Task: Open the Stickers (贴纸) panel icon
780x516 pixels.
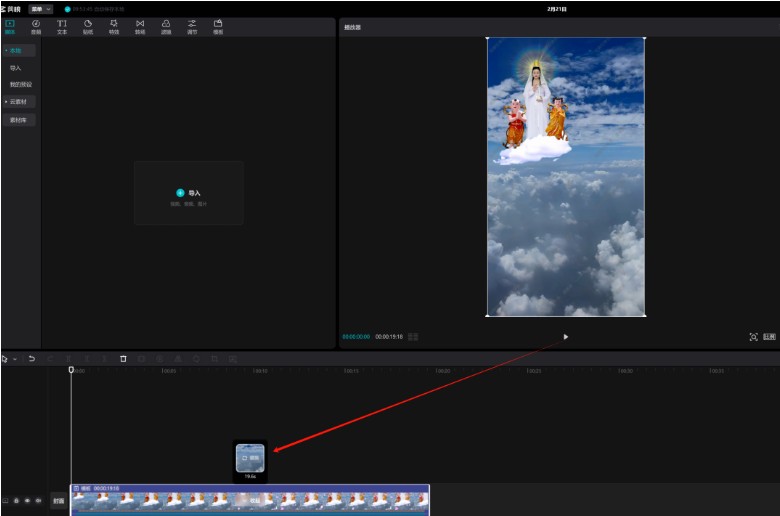Action: pos(88,26)
